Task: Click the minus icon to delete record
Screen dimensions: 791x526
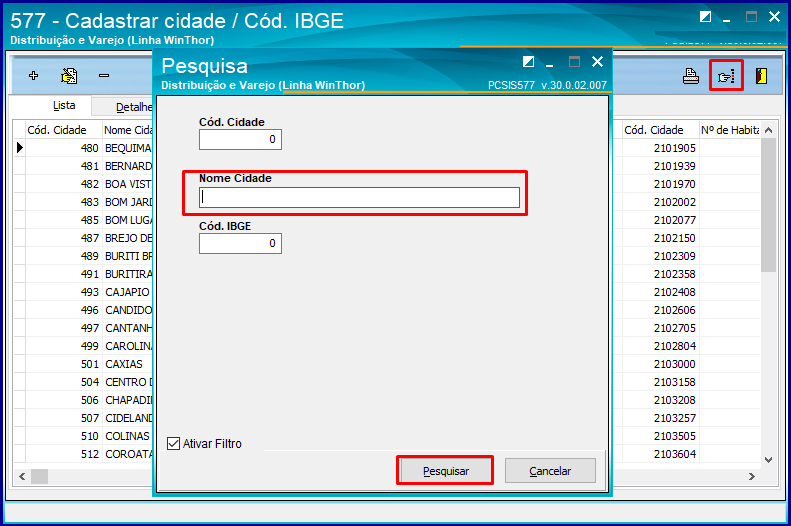Action: [x=104, y=76]
